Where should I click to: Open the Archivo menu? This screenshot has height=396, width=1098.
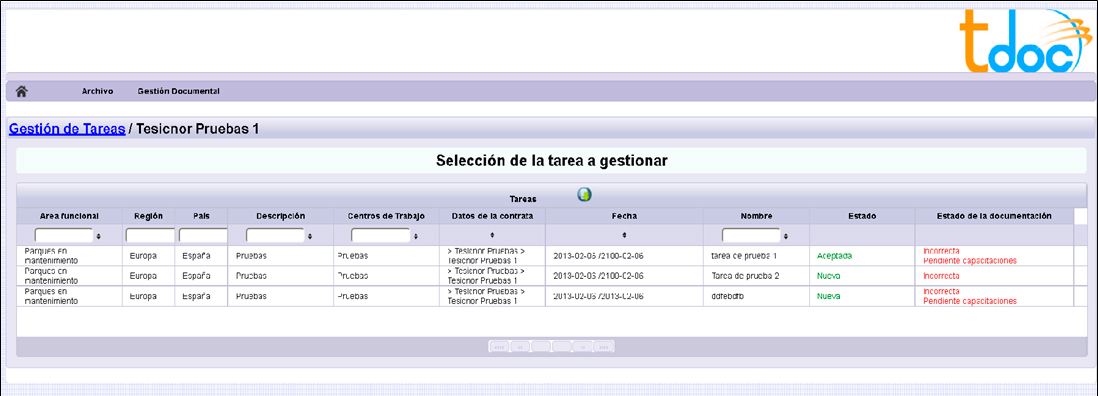point(97,92)
